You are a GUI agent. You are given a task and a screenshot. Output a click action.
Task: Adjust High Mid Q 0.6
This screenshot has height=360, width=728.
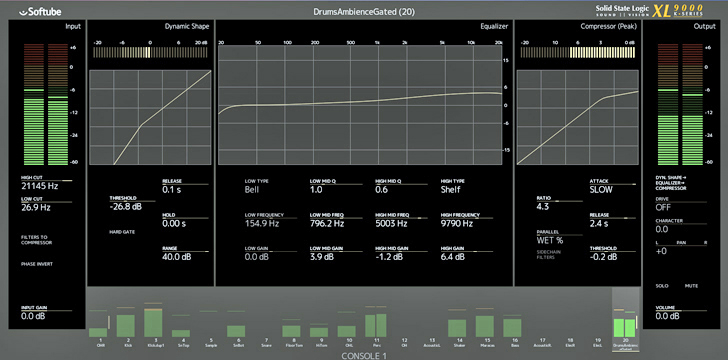pos(402,186)
